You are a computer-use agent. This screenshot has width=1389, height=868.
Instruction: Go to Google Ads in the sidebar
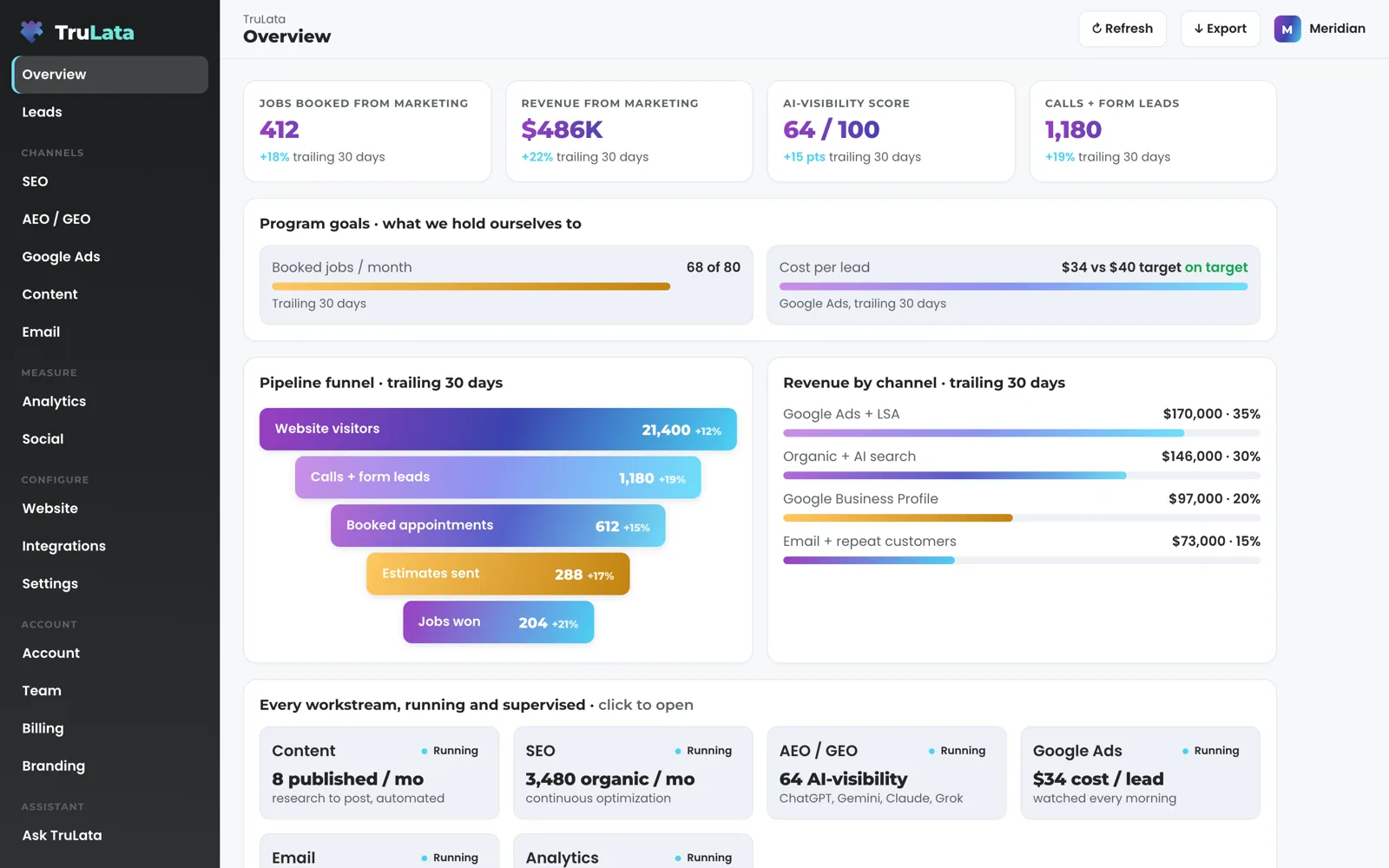110,257
